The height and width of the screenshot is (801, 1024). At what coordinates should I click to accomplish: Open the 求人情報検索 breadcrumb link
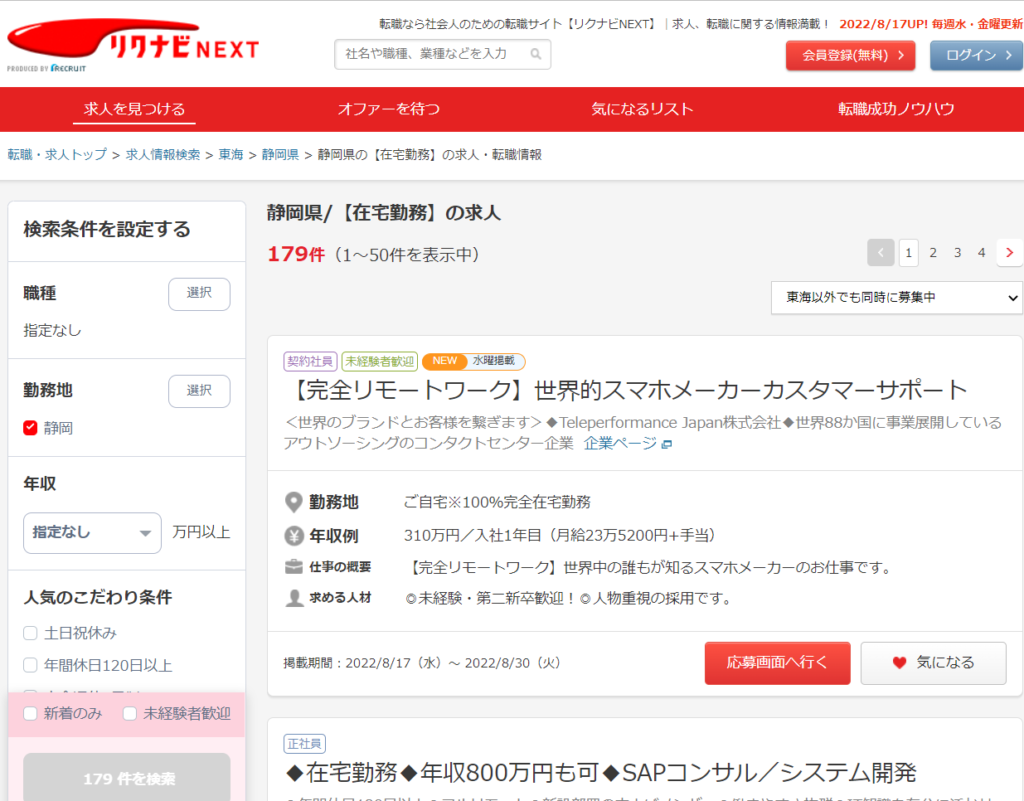(163, 155)
